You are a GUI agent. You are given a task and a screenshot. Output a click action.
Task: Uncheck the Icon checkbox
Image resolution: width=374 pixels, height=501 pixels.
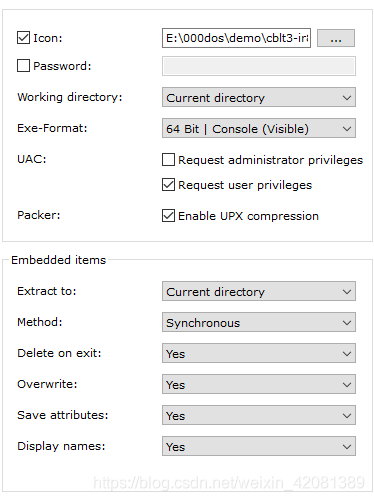(x=23, y=38)
